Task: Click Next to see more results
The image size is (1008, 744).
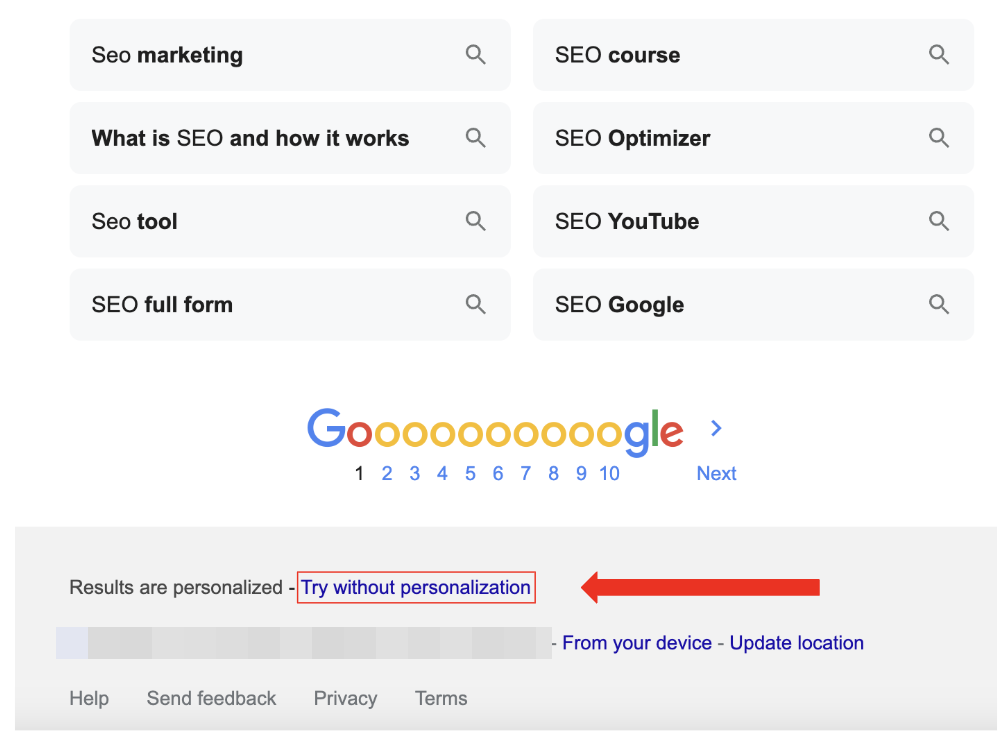Action: click(716, 473)
